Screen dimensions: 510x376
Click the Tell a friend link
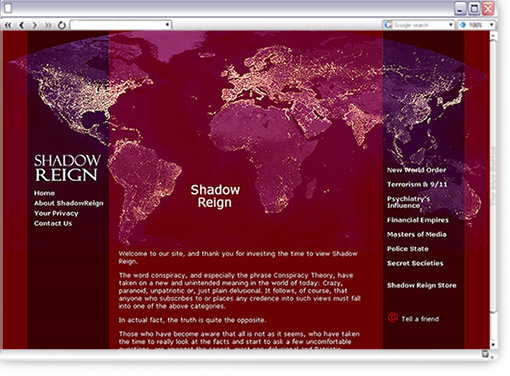[x=420, y=319]
